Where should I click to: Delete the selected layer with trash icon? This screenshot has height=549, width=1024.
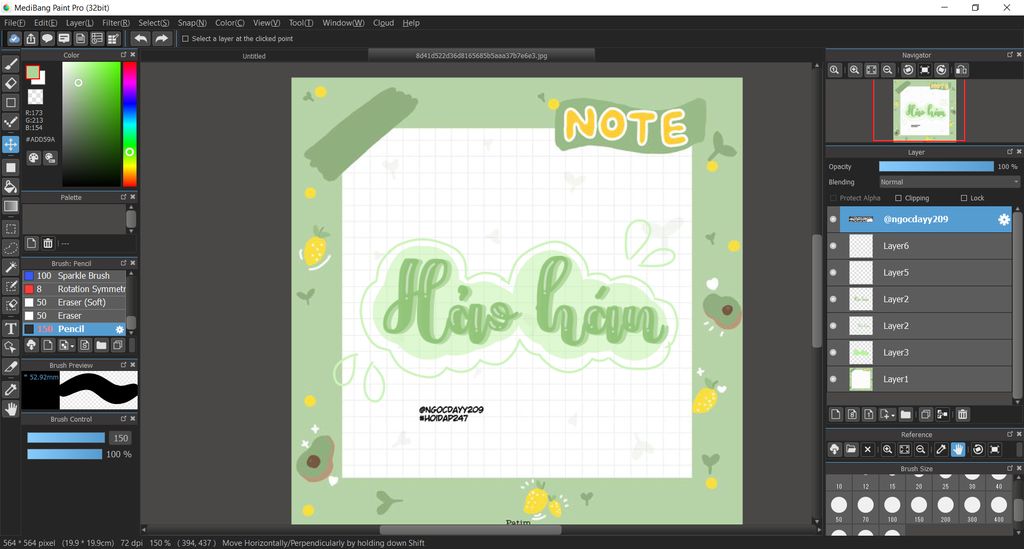962,414
